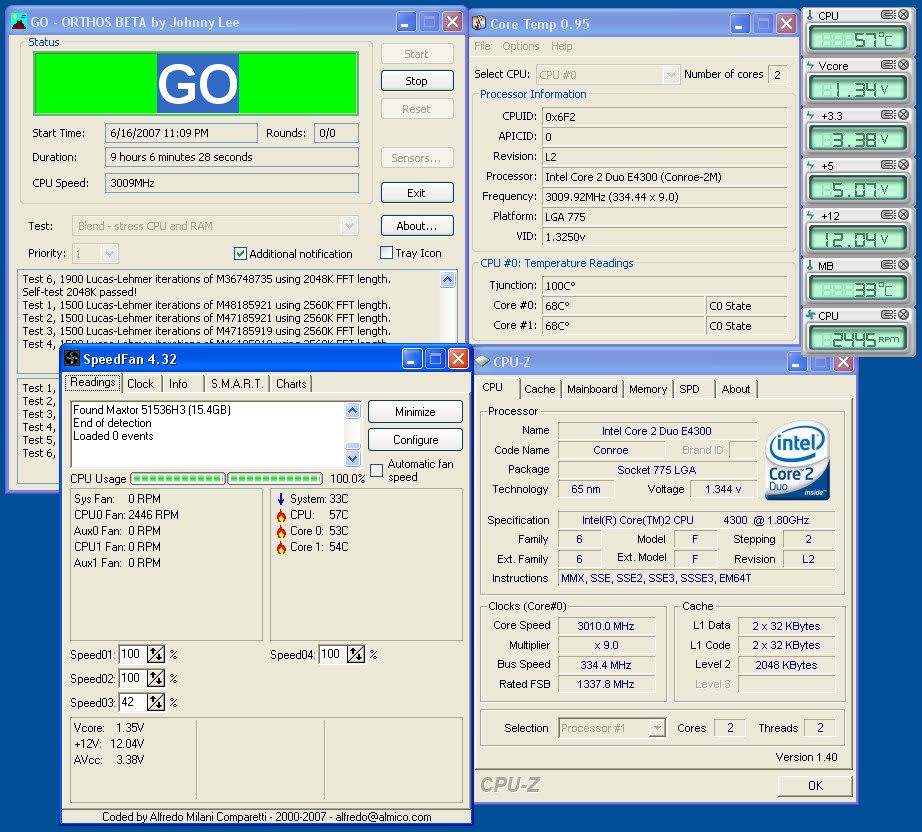
Task: Click the Intel Core 2 Duo logo
Action: (x=797, y=460)
